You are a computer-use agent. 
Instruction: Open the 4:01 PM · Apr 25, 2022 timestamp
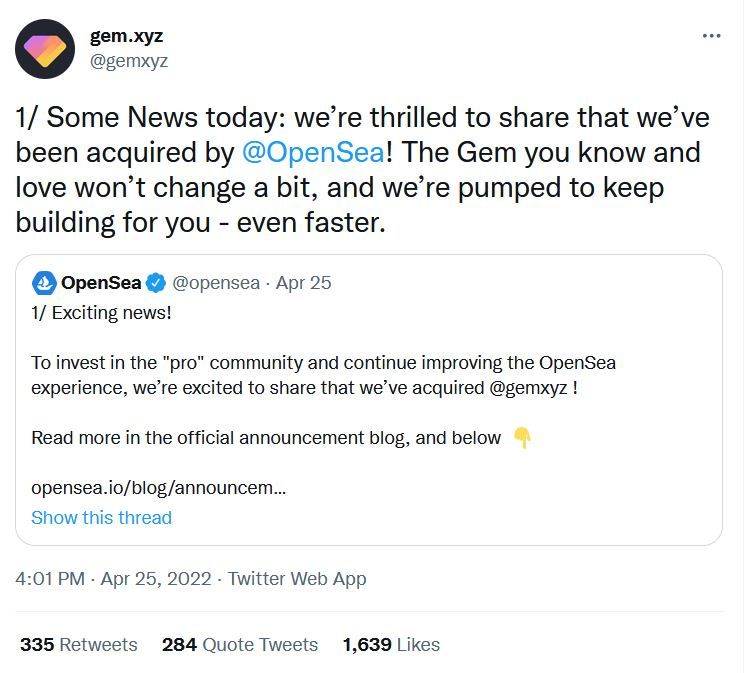pyautogui.click(x=113, y=579)
